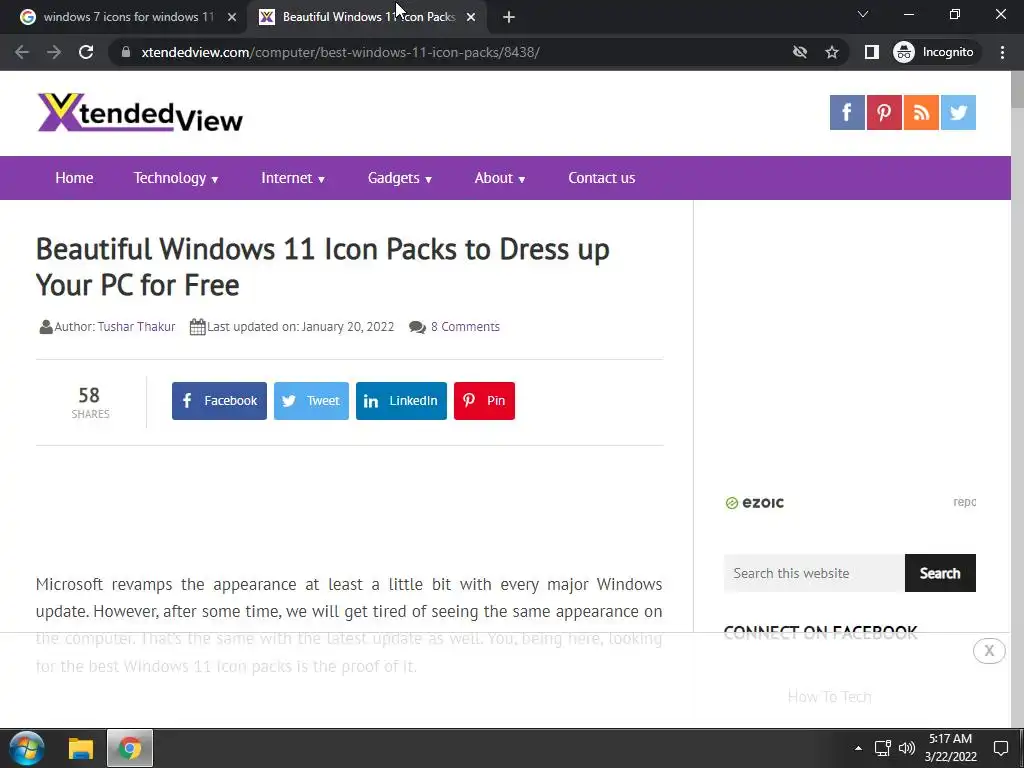Open XtendedView Pinterest page icon
Screen dimensions: 1024x768
(884, 112)
